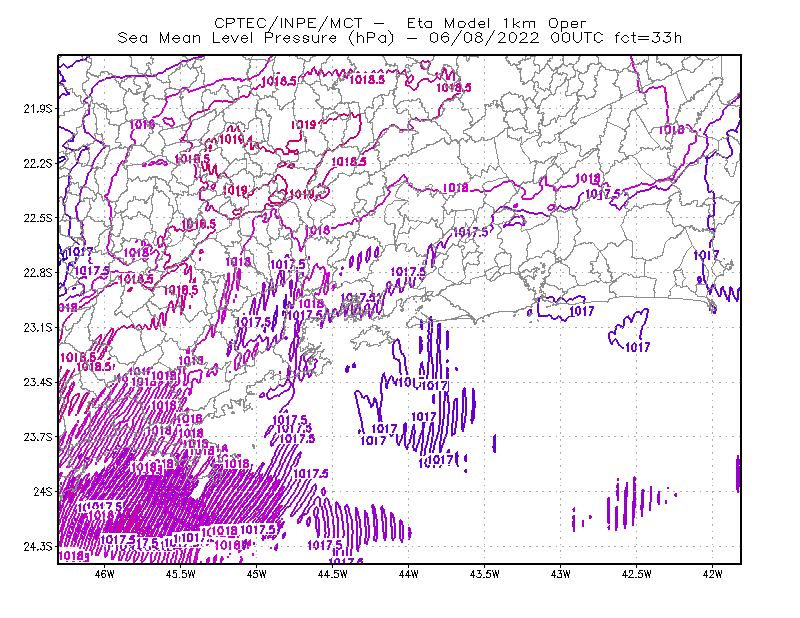The image size is (800, 618).
Task: Click the 22.5S latitude axis label
Action: (x=38, y=218)
